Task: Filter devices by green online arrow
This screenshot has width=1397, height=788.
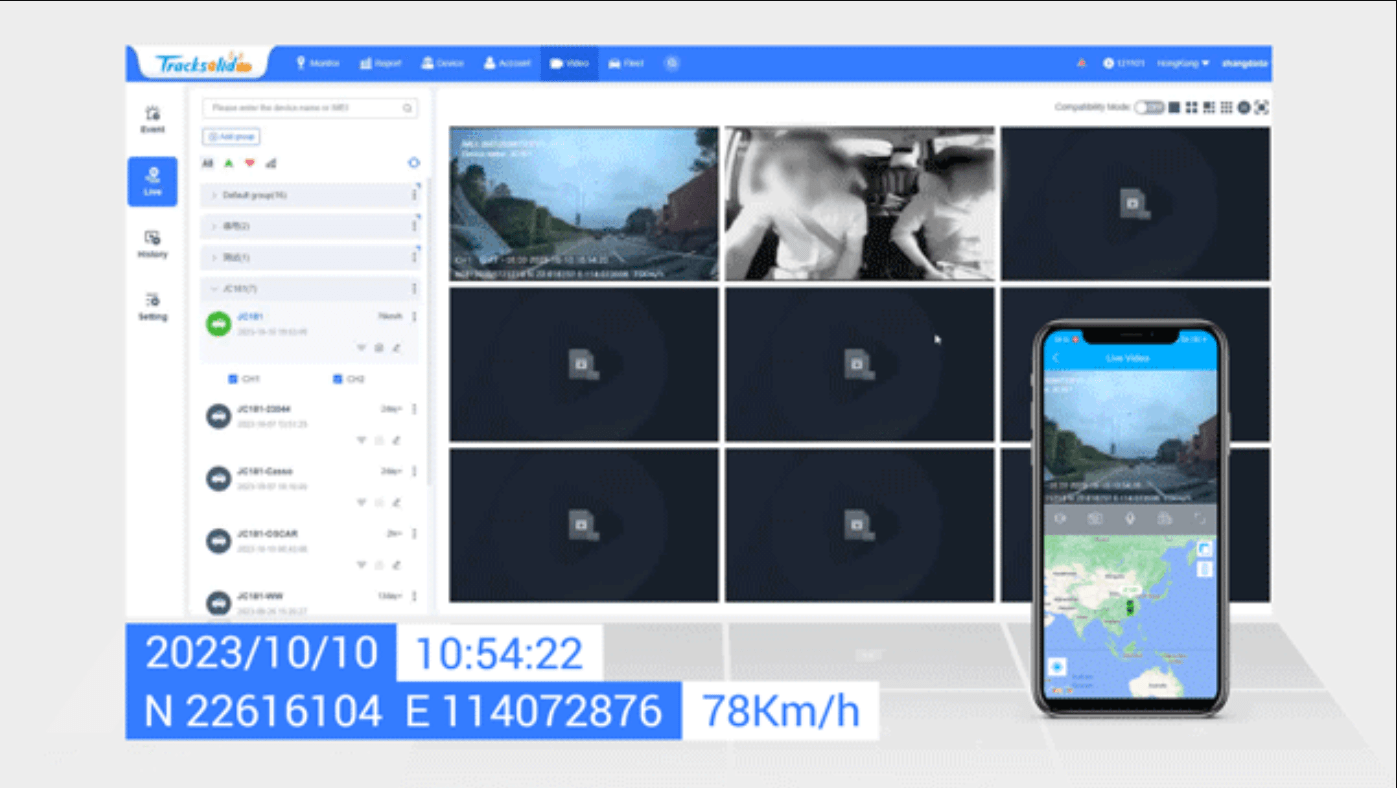Action: (228, 163)
